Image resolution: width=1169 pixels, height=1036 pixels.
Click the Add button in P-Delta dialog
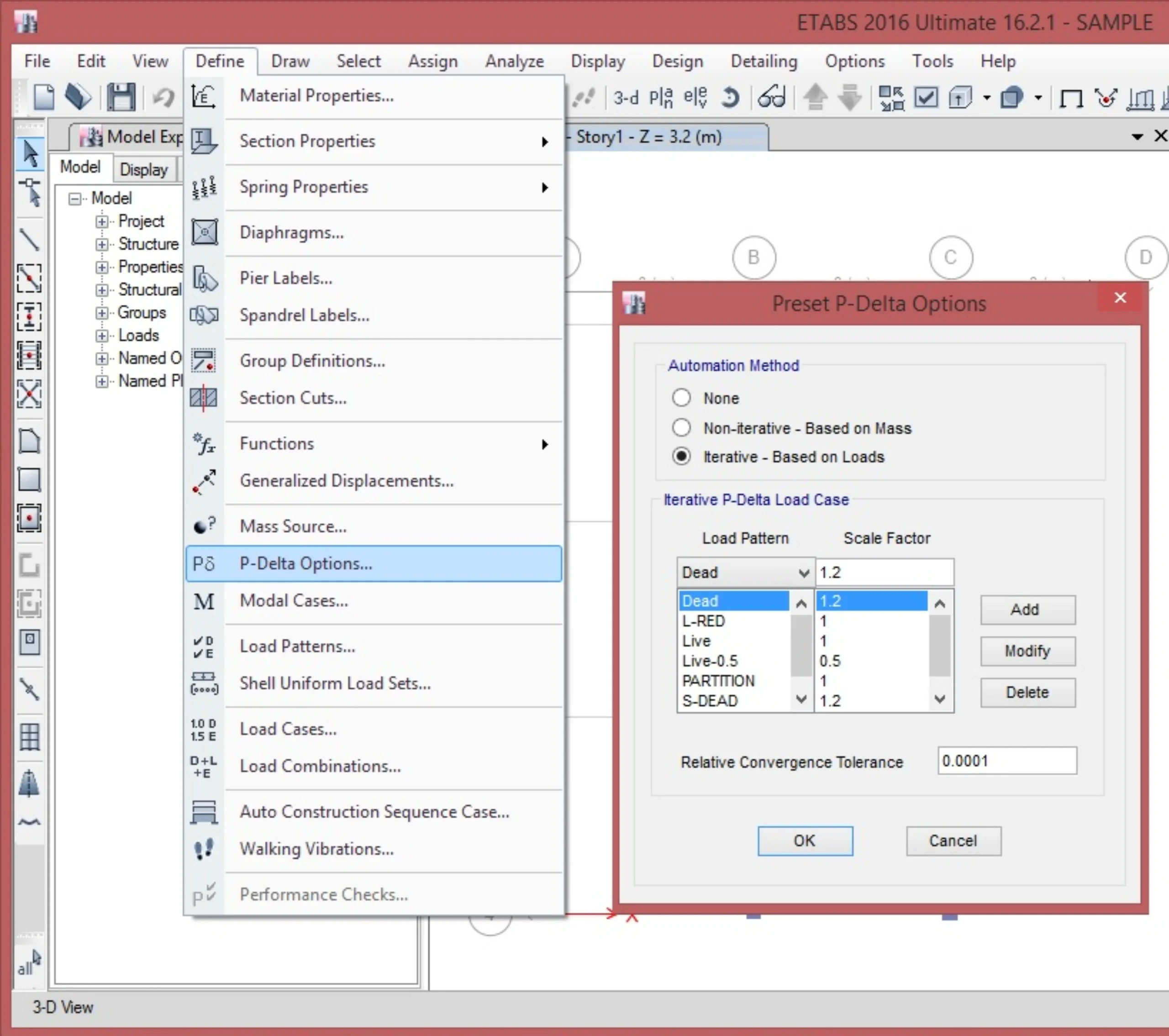(1027, 610)
